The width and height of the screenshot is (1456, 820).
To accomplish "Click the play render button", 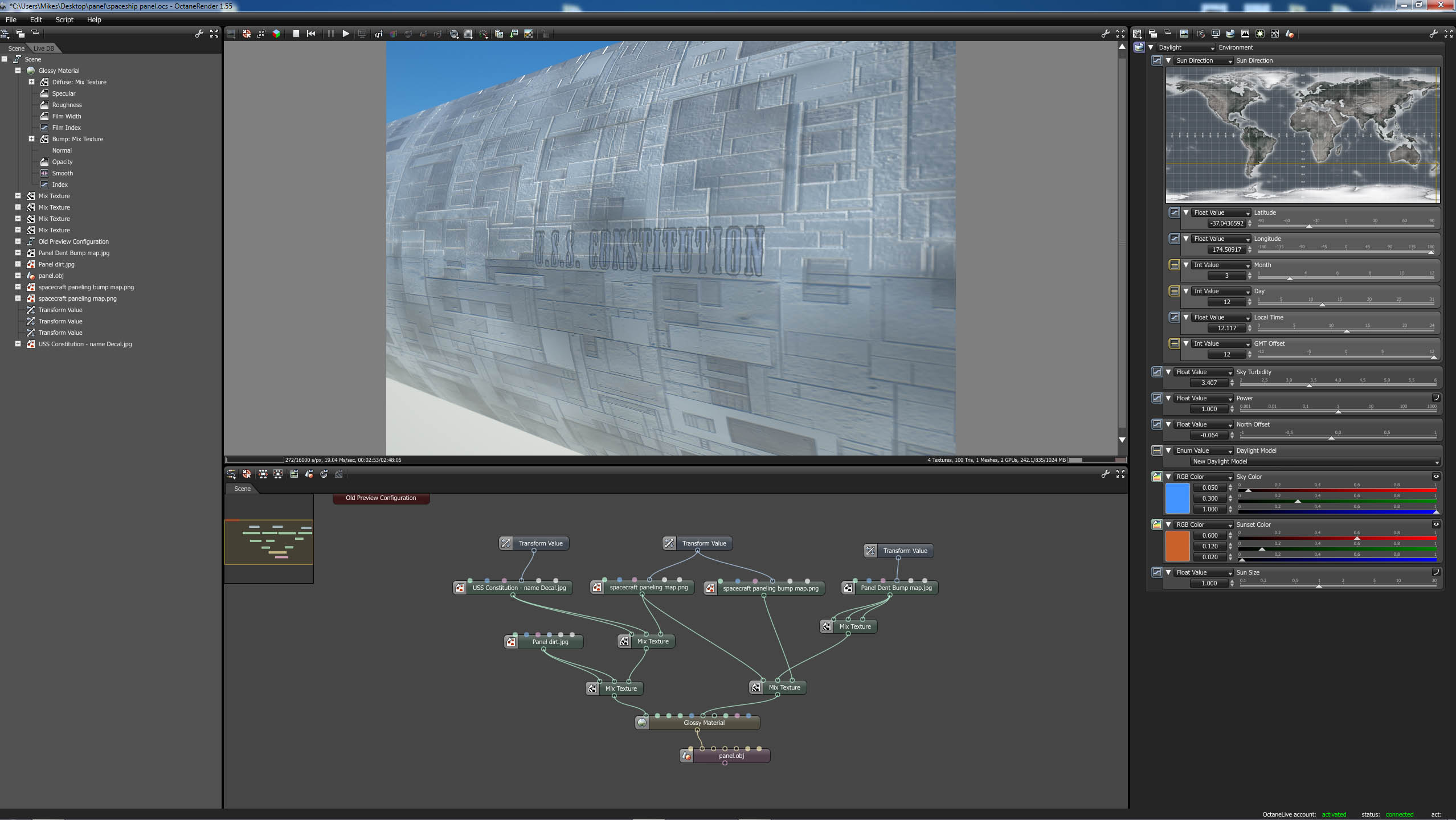I will pos(345,34).
